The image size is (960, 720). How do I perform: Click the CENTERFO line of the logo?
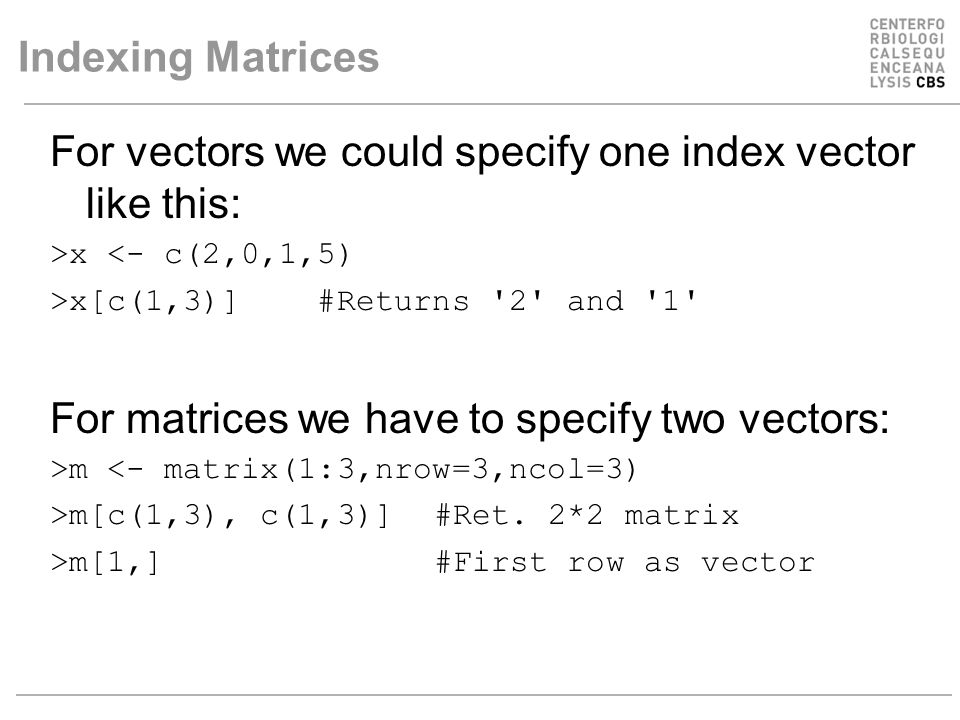tap(907, 24)
